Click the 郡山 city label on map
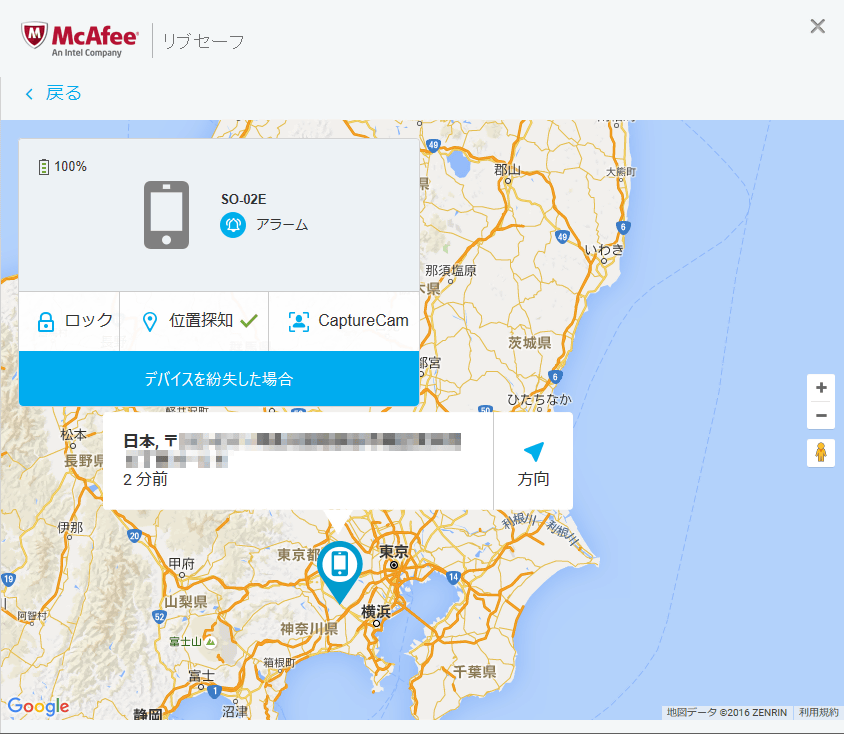This screenshot has width=844, height=734. (x=508, y=170)
